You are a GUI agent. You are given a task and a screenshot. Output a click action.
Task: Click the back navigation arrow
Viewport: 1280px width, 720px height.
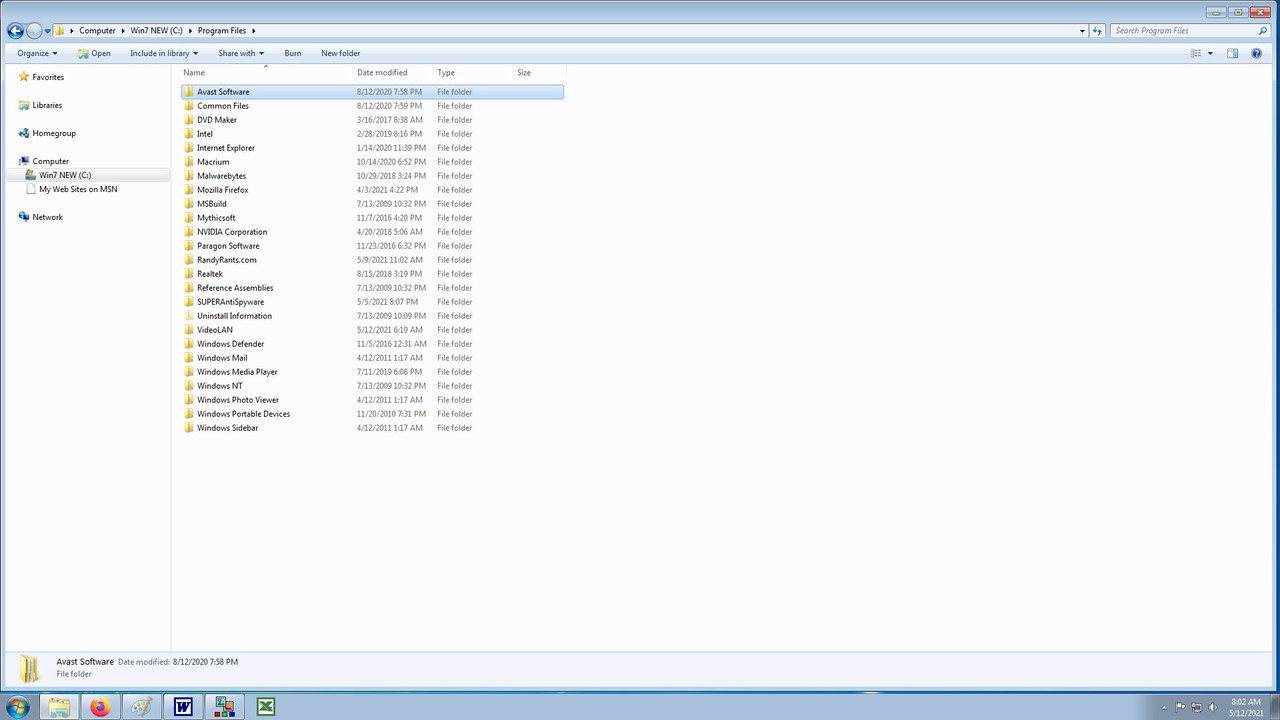pos(15,31)
